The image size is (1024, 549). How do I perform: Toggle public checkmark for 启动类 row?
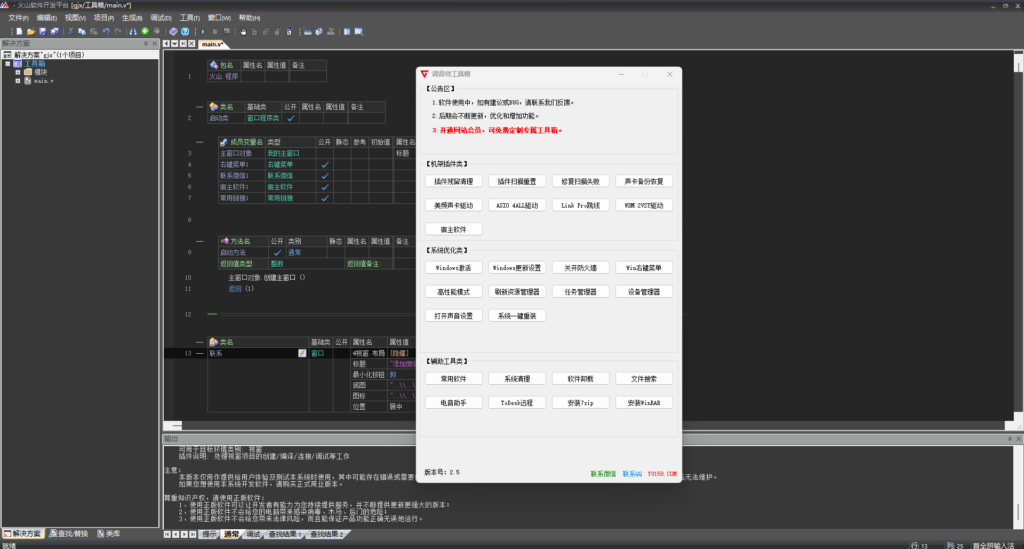290,118
